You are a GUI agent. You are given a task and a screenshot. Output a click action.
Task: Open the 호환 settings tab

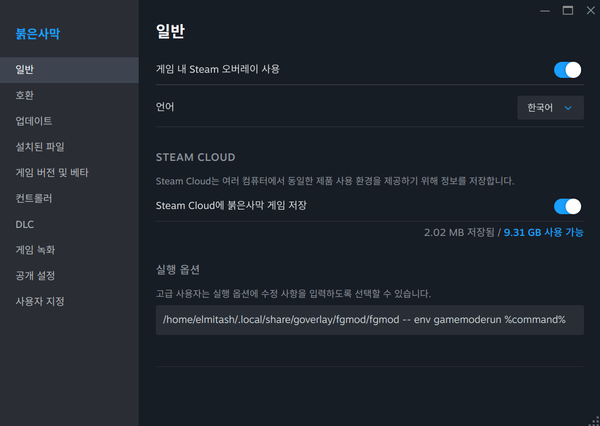69,95
